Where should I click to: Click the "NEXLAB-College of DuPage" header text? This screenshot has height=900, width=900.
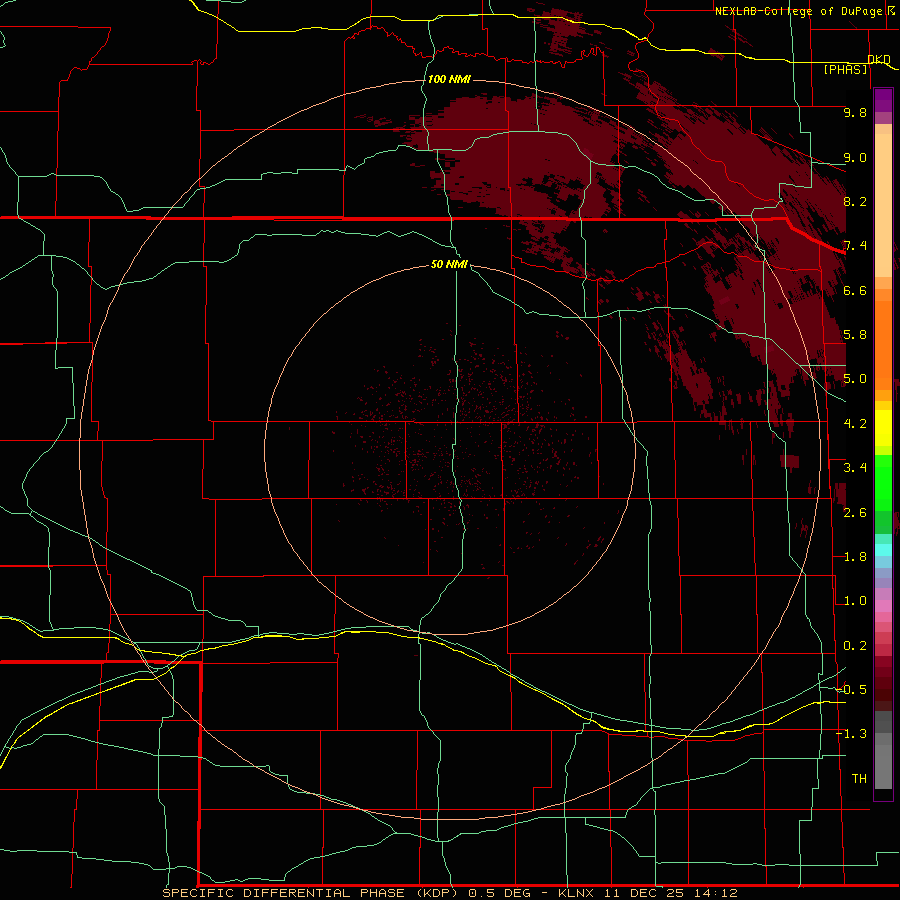coord(798,11)
